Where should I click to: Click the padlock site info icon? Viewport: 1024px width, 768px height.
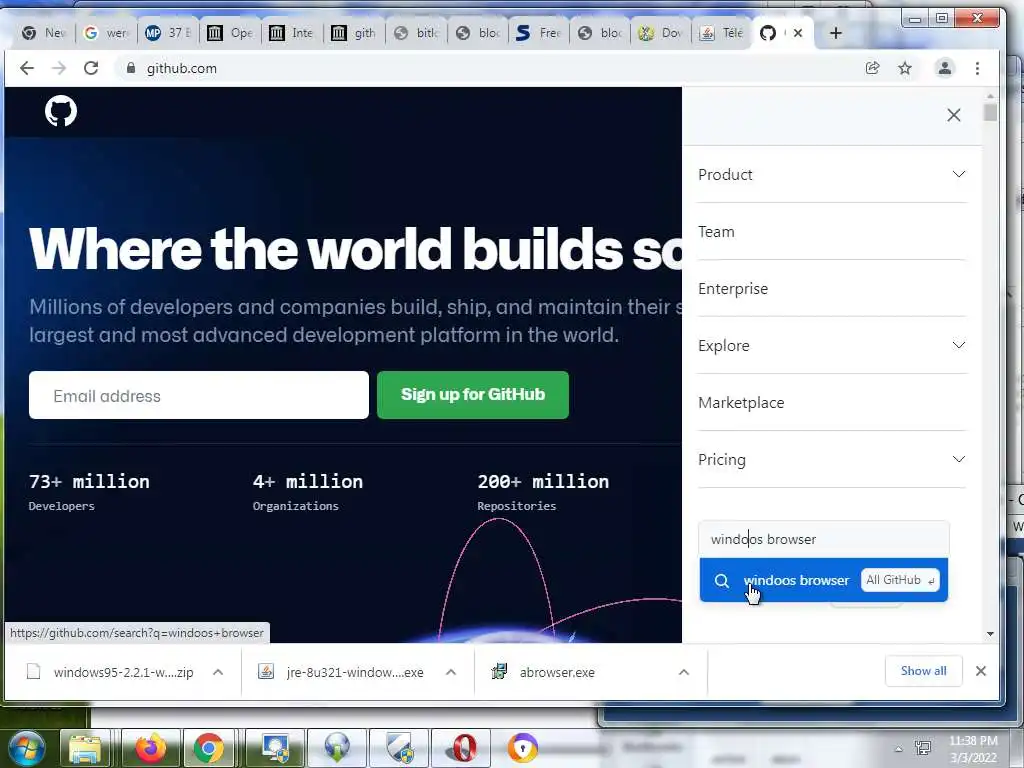click(131, 68)
